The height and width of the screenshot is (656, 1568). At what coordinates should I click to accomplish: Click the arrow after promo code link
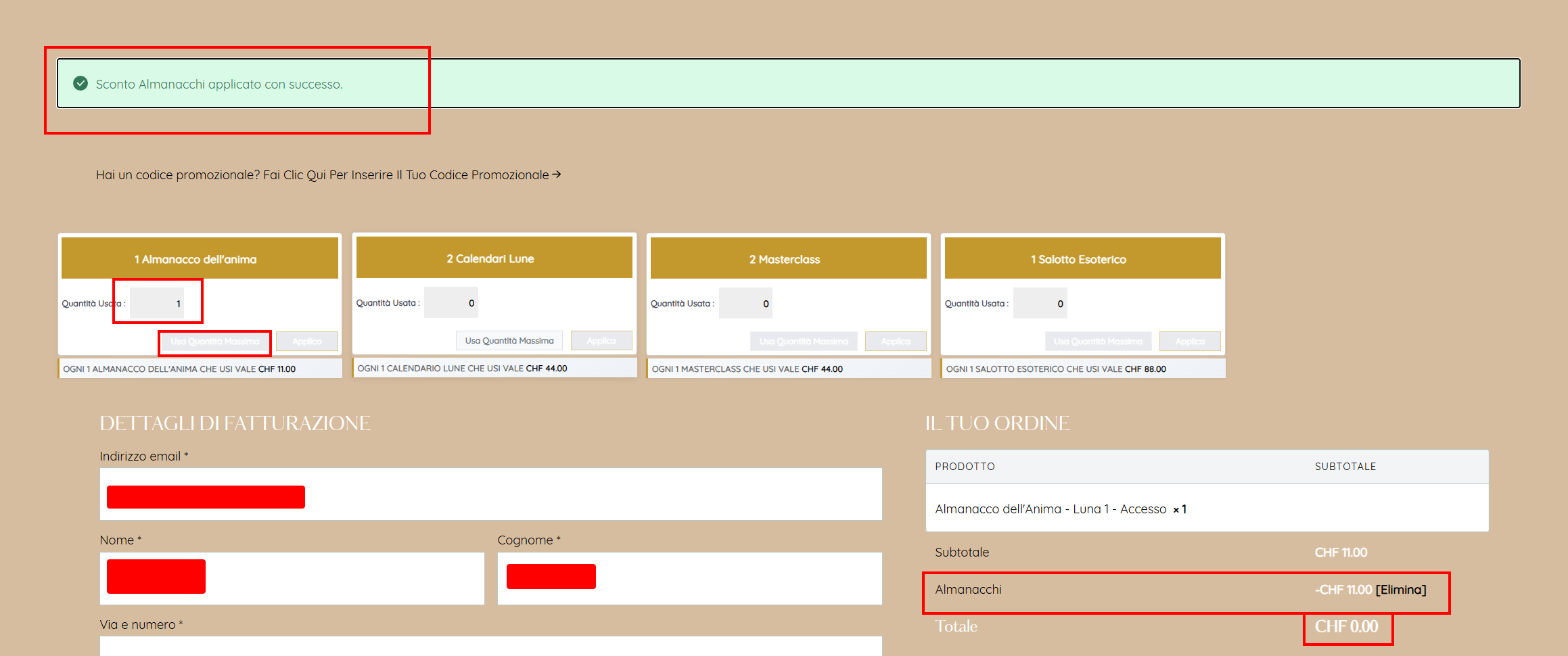(x=557, y=174)
